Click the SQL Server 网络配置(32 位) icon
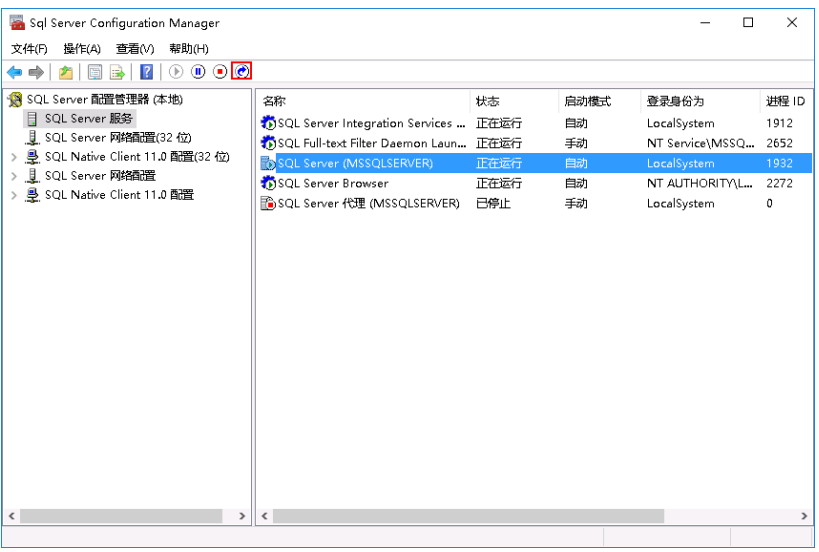 click(x=32, y=137)
